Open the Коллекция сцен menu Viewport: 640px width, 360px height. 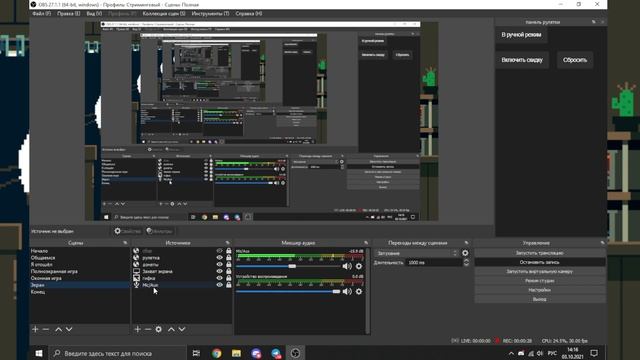point(164,13)
